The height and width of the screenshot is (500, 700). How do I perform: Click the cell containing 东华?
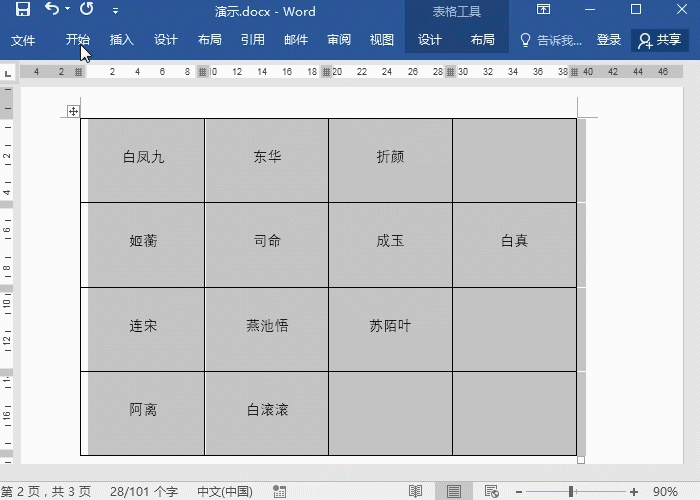click(x=267, y=160)
